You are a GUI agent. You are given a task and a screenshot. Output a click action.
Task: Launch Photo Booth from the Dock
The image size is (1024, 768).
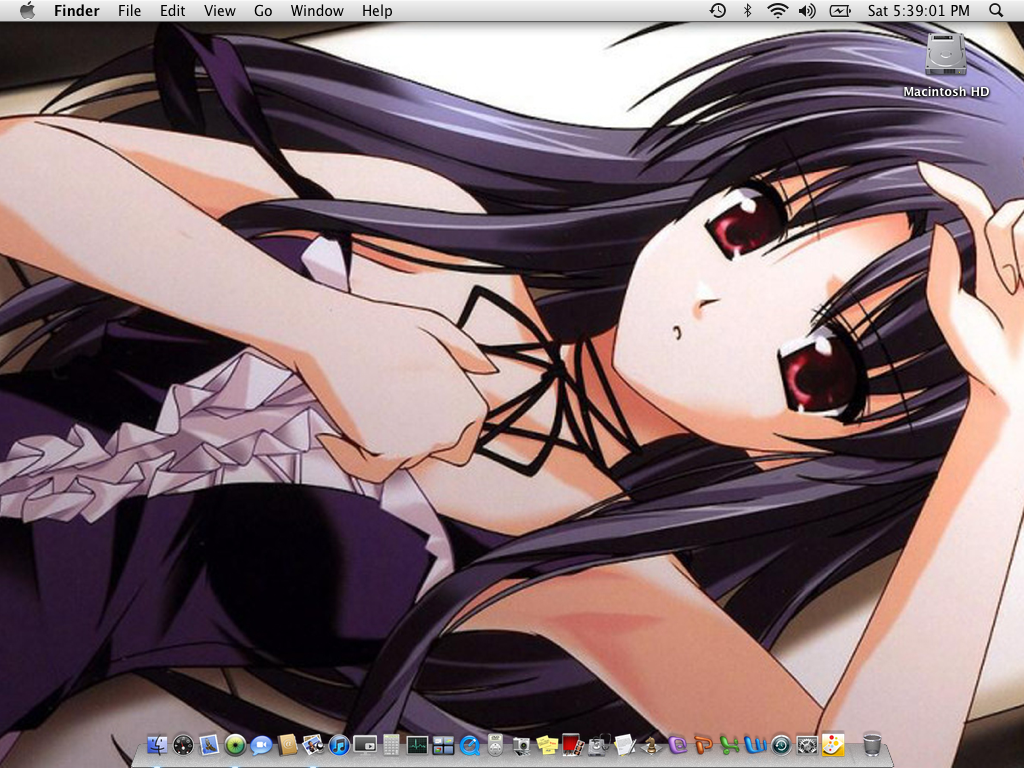(571, 744)
